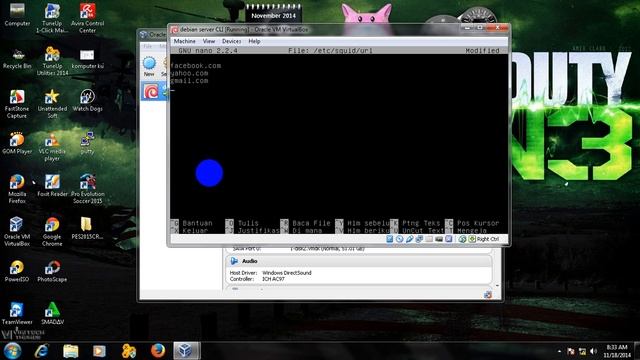
Task: Click the File: /etc/squid/url title text
Action: click(330, 51)
